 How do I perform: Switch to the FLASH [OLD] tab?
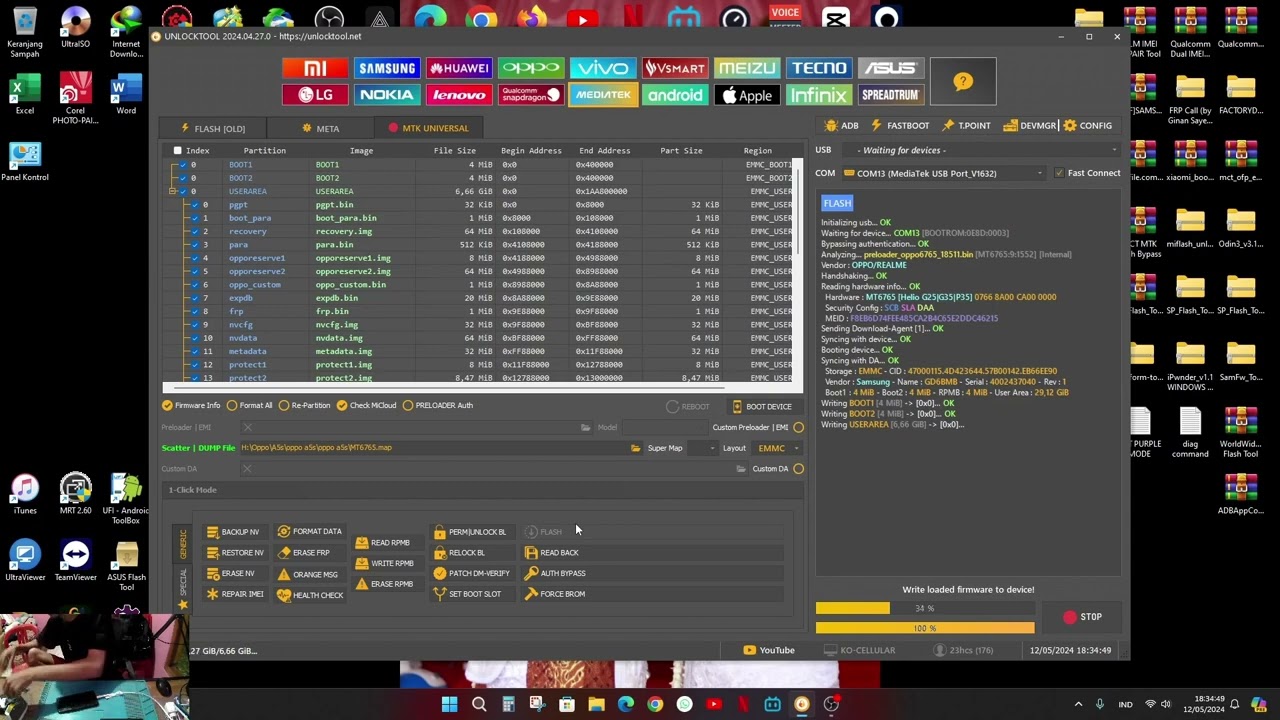pos(212,128)
